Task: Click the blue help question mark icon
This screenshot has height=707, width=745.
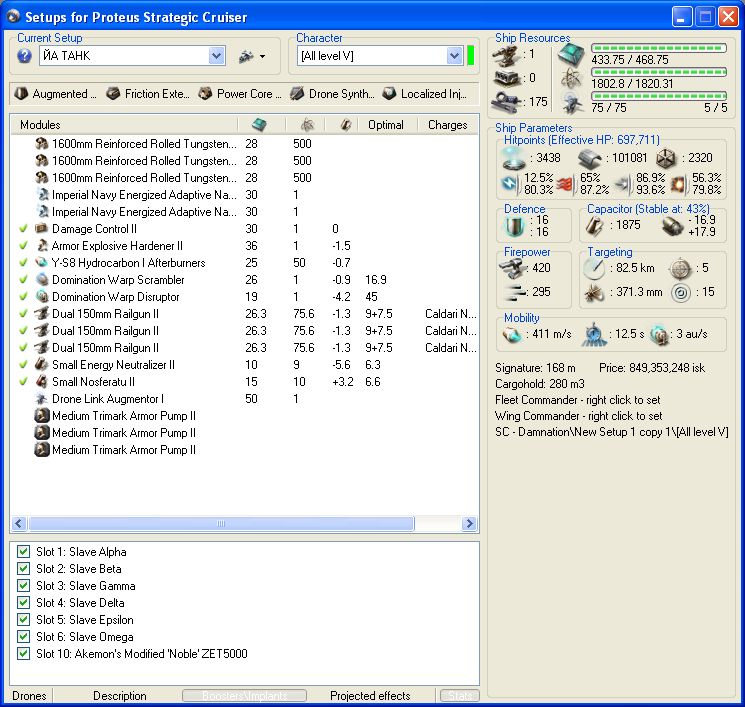Action: [x=24, y=56]
